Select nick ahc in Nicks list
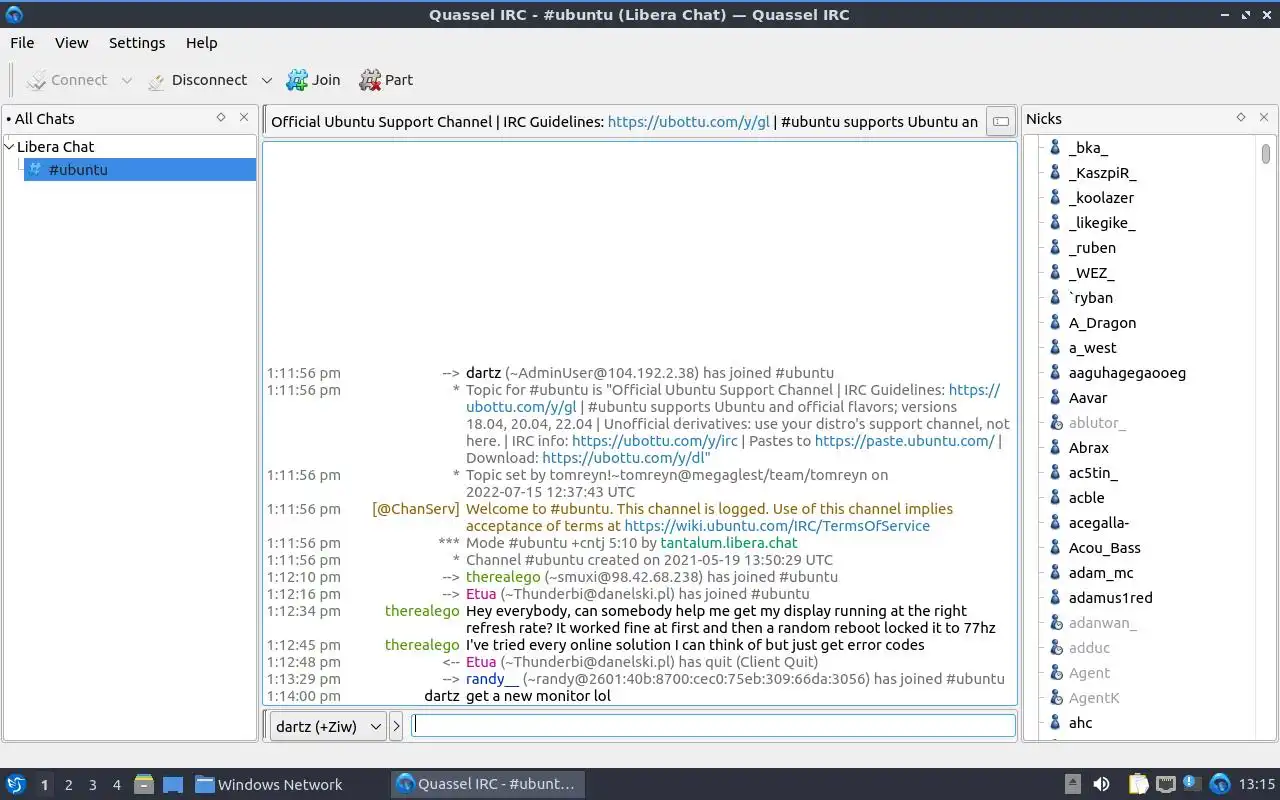The image size is (1280, 800). point(1080,723)
